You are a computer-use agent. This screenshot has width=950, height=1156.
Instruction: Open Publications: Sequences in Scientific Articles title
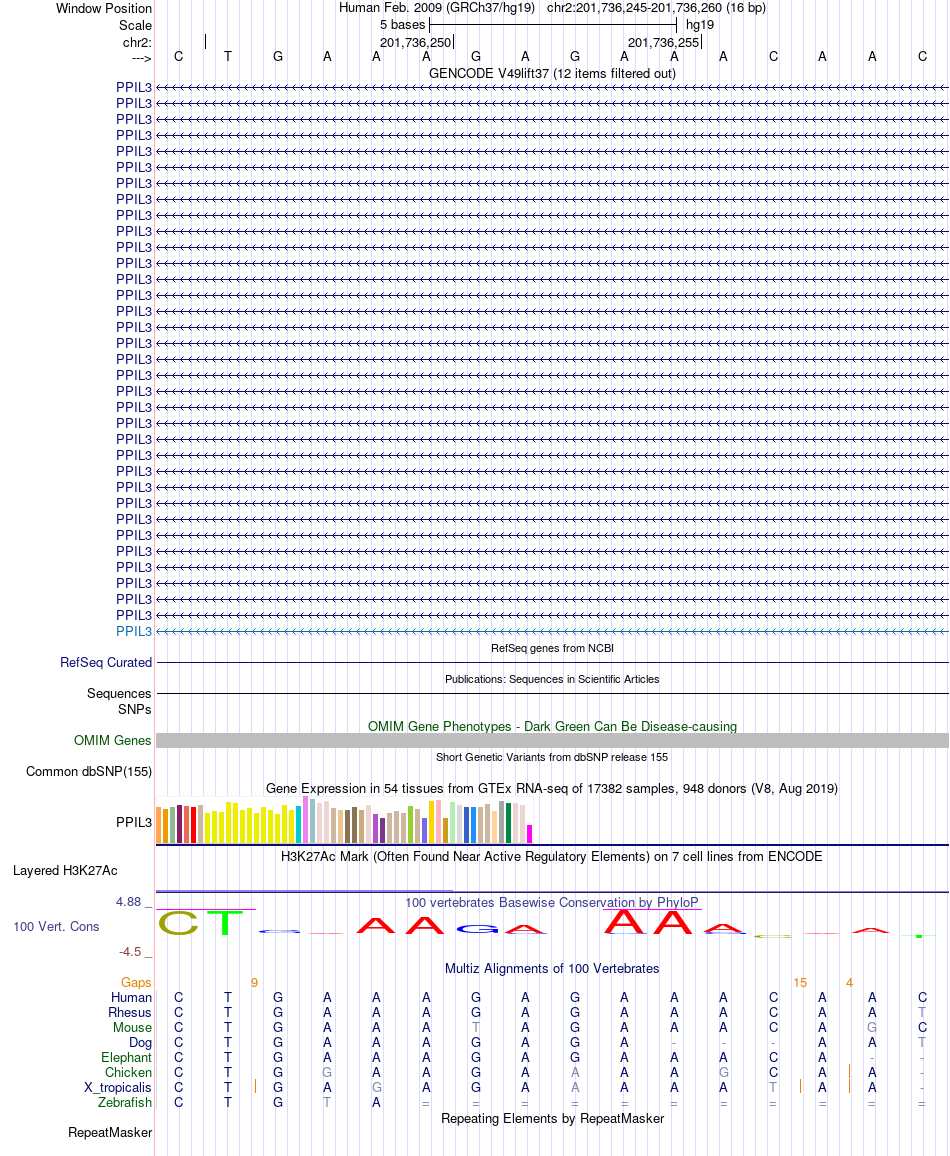(x=552, y=679)
